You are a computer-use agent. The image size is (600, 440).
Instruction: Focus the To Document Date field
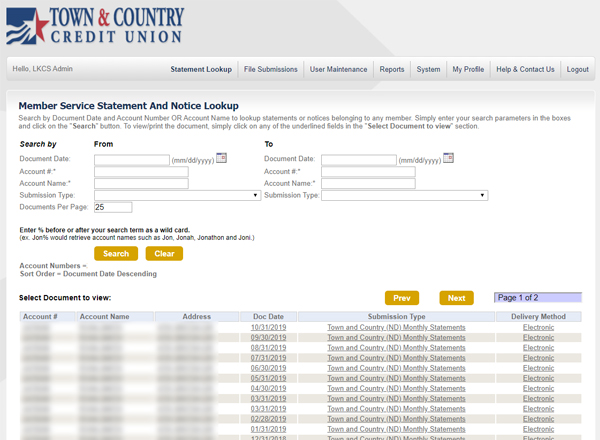click(359, 160)
